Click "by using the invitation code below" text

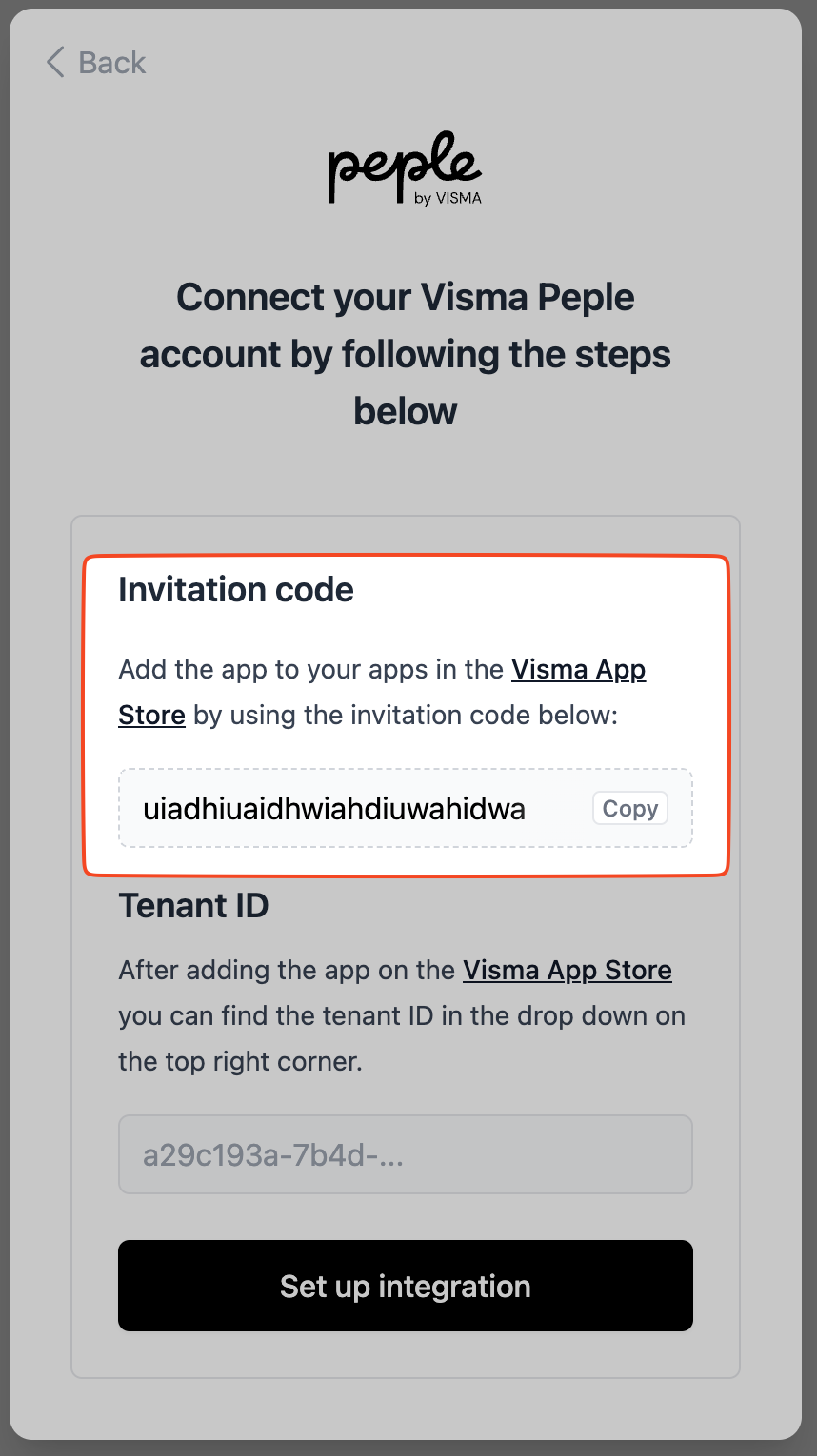[x=406, y=715]
